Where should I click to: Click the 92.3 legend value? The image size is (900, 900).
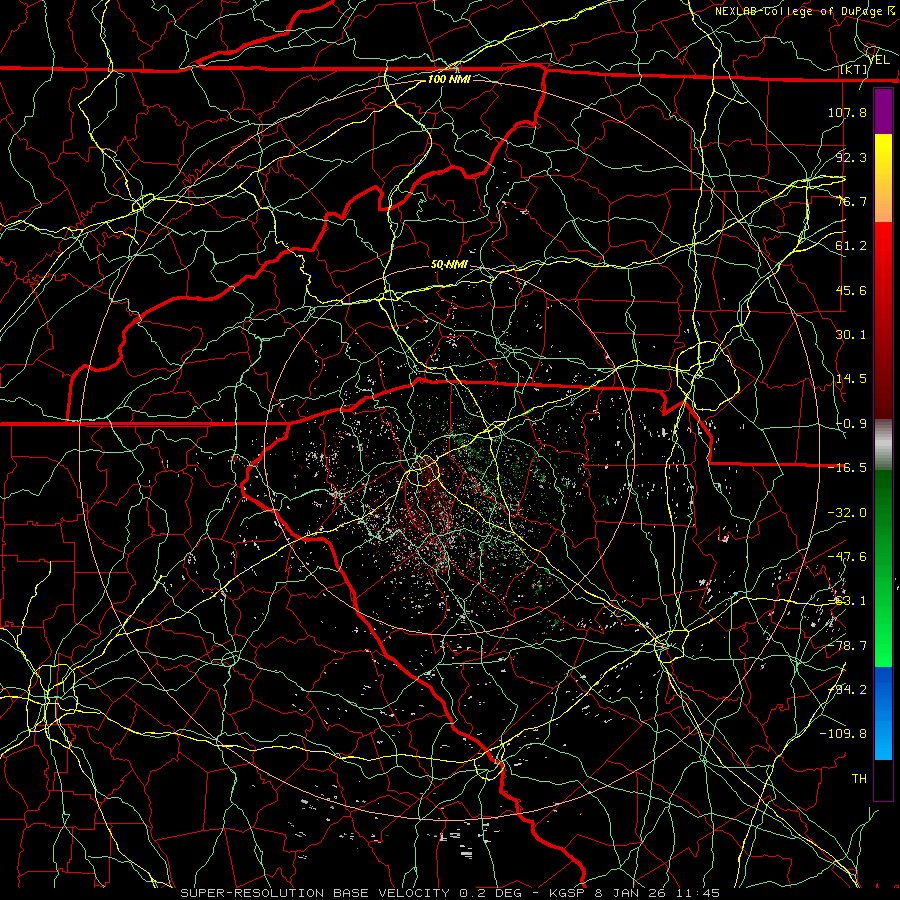point(851,157)
